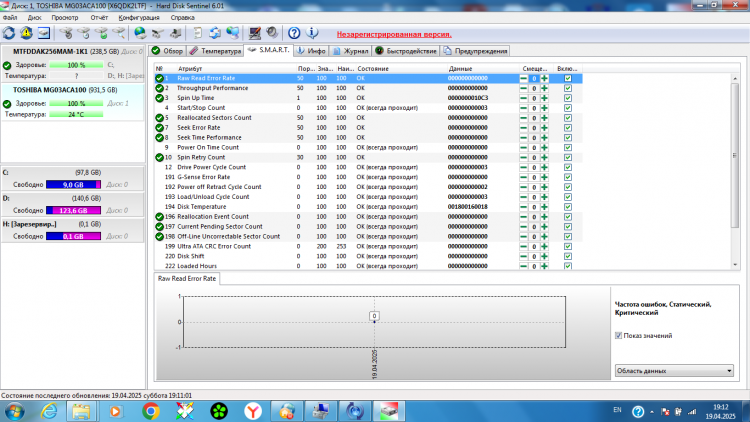Toggle enable checkbox for Current Pending Sector Count
The width and height of the screenshot is (750, 422).
568,227
